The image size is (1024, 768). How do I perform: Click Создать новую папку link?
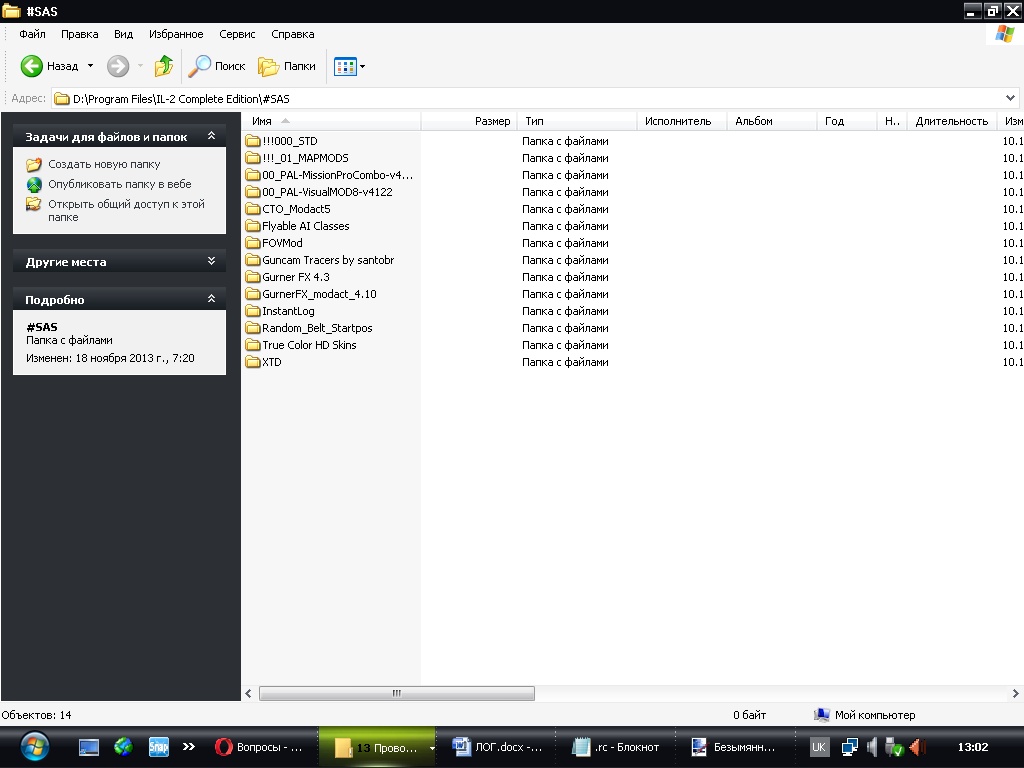pyautogui.click(x=104, y=165)
